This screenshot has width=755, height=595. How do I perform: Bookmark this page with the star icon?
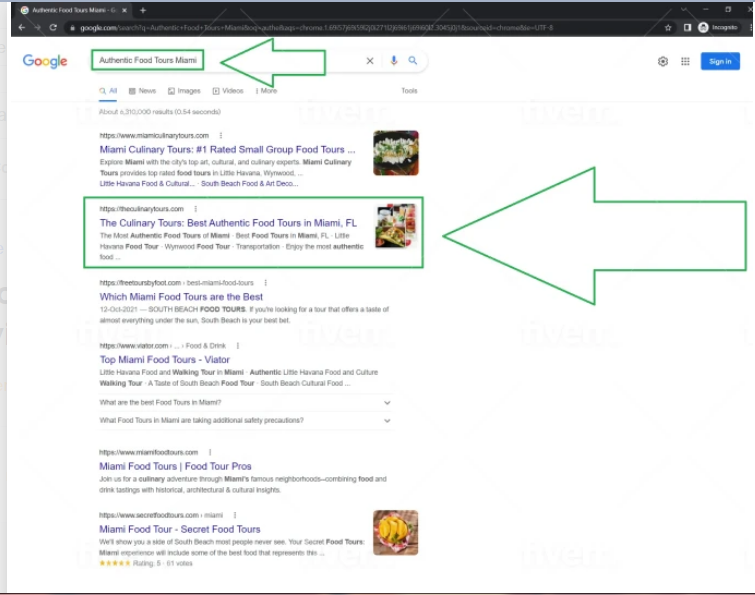[668, 27]
